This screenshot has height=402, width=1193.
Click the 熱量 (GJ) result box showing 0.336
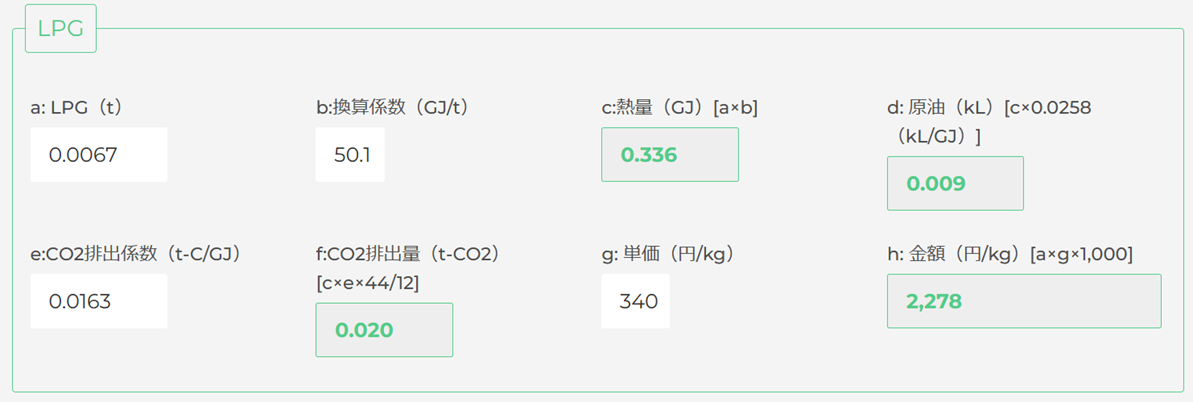click(x=670, y=155)
